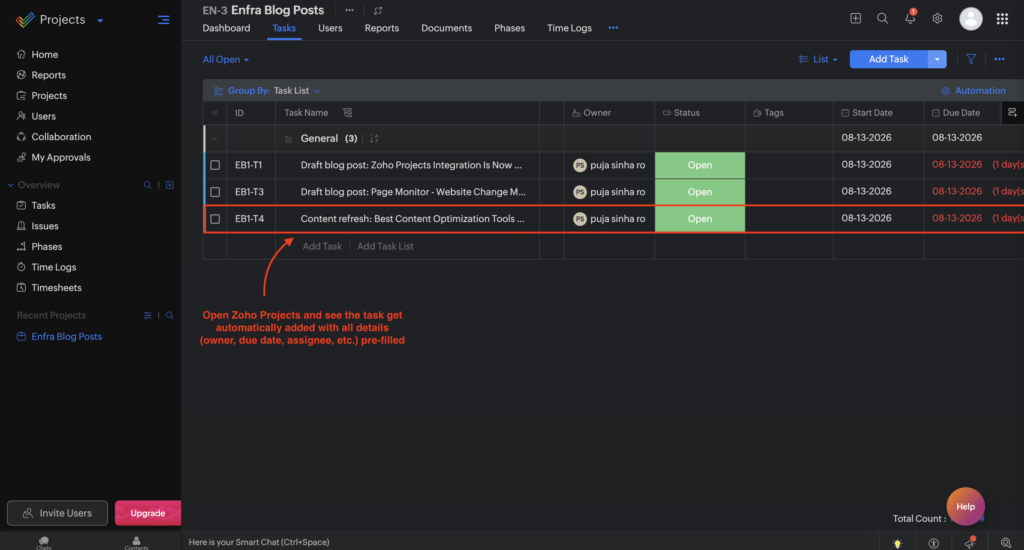Check the EB1-T1 task checkbox
This screenshot has width=1024, height=550.
(215, 165)
